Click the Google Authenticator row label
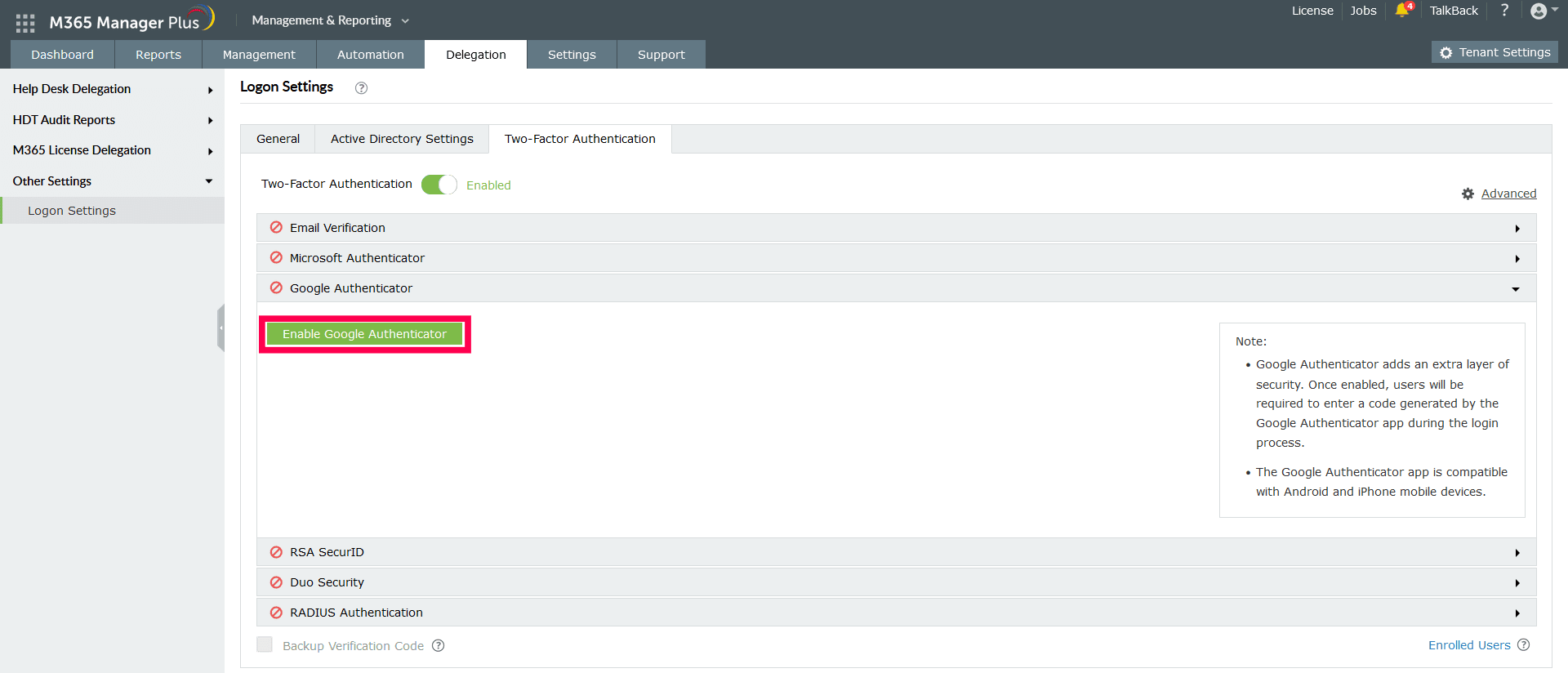This screenshot has width=1568, height=673. pos(351,288)
